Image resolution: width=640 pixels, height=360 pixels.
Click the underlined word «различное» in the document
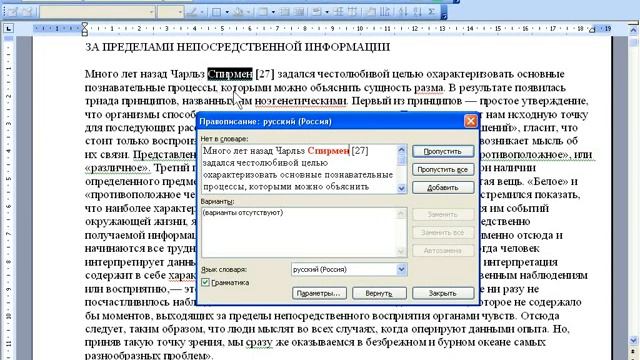118,168
